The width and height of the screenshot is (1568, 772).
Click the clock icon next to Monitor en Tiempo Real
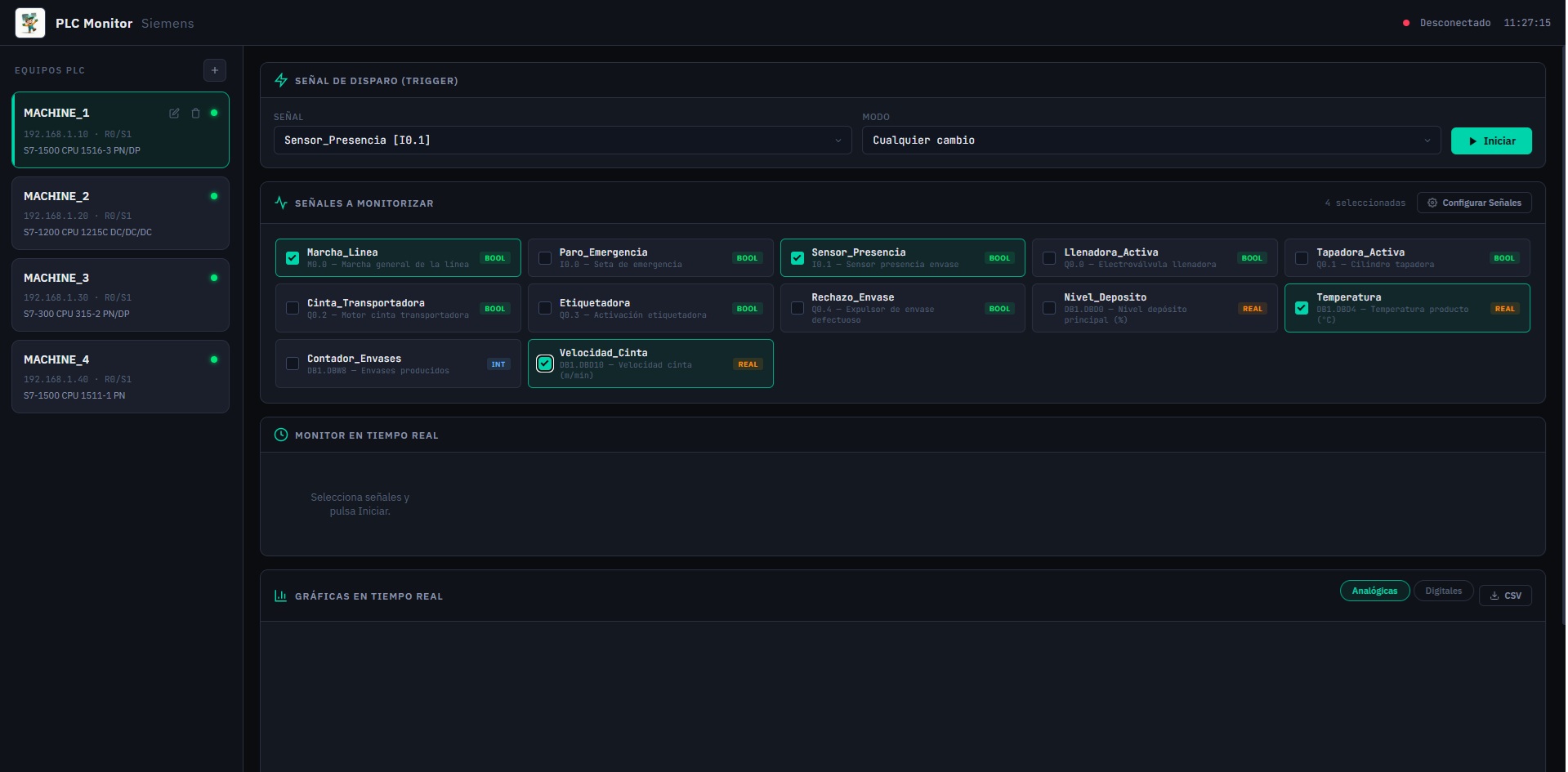tap(281, 435)
